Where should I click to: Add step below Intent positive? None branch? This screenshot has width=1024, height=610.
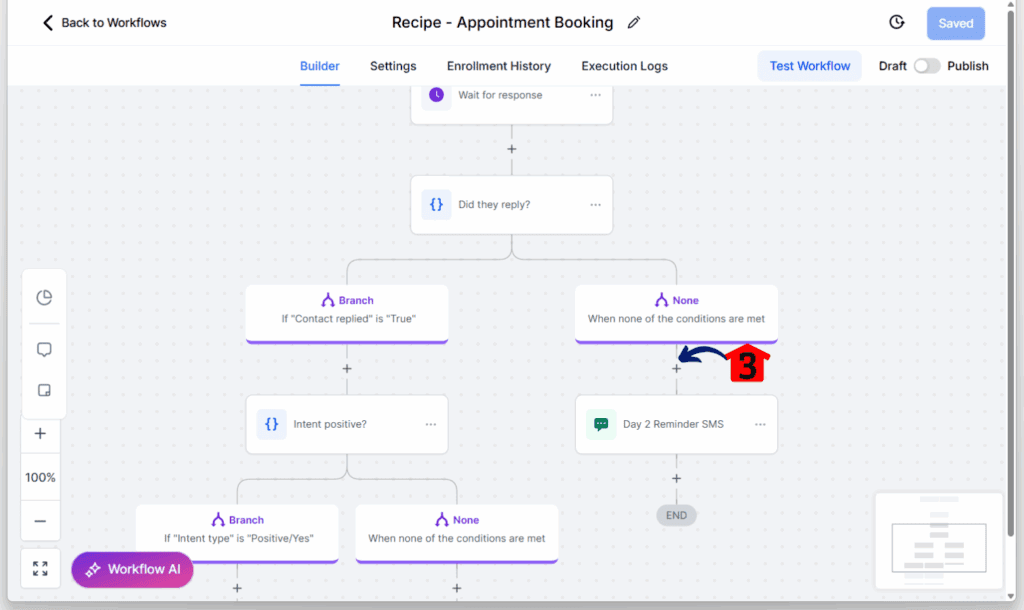pos(456,588)
